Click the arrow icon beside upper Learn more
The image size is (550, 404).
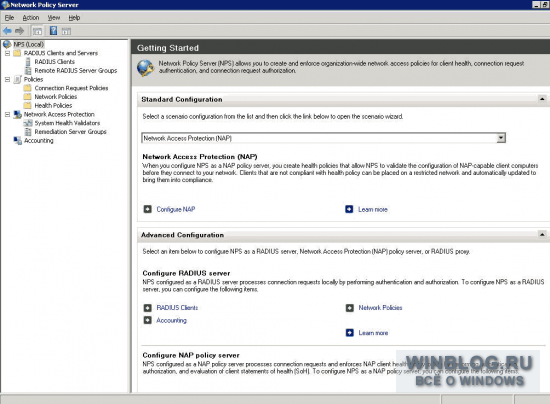coord(349,209)
